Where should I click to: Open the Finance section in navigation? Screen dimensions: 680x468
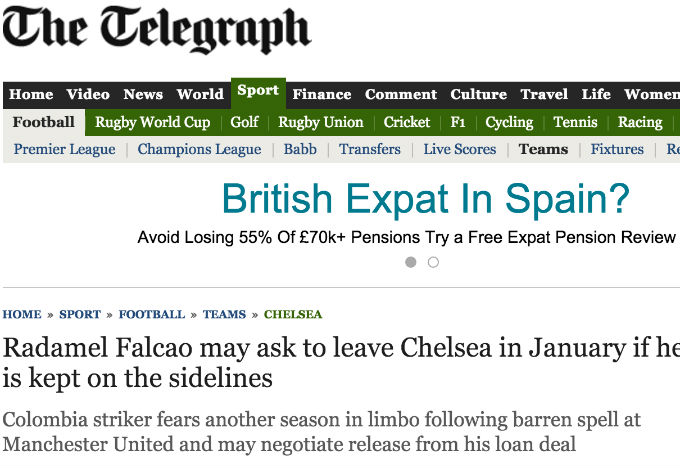(x=321, y=95)
